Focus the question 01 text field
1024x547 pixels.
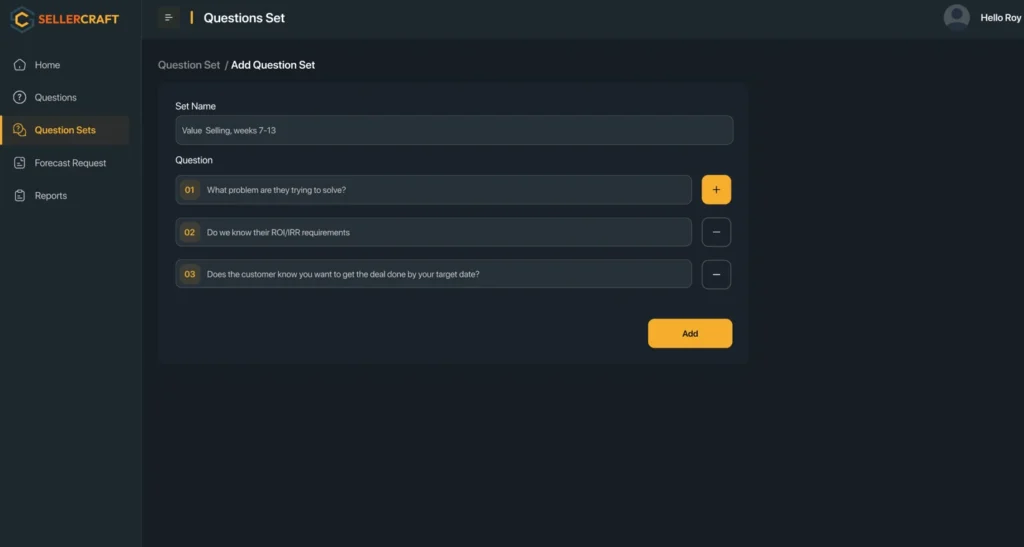tap(445, 190)
